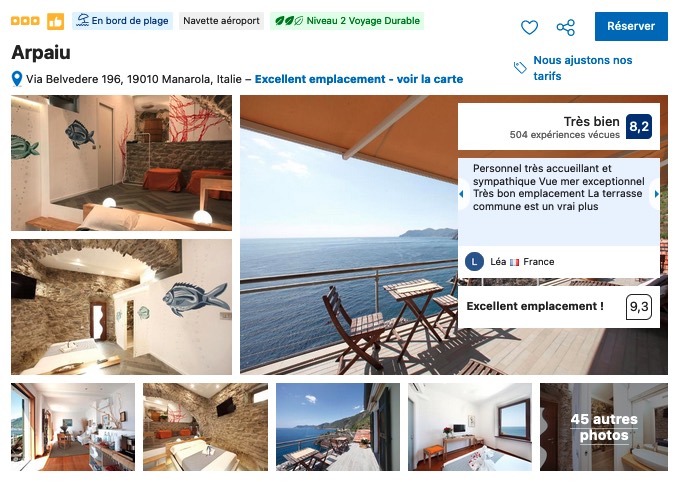Image resolution: width=680 pixels, height=482 pixels.
Task: Click the 9,3 location score badge
Action: pyautogui.click(x=639, y=307)
